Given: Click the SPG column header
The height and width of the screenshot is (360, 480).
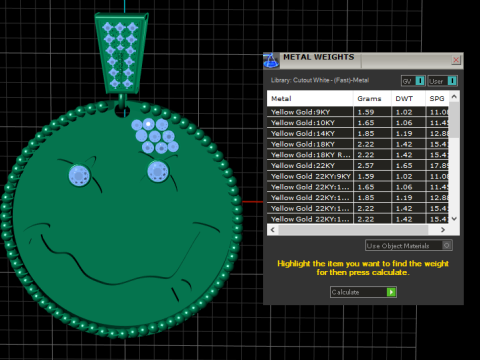Looking at the screenshot, I should (x=437, y=99).
